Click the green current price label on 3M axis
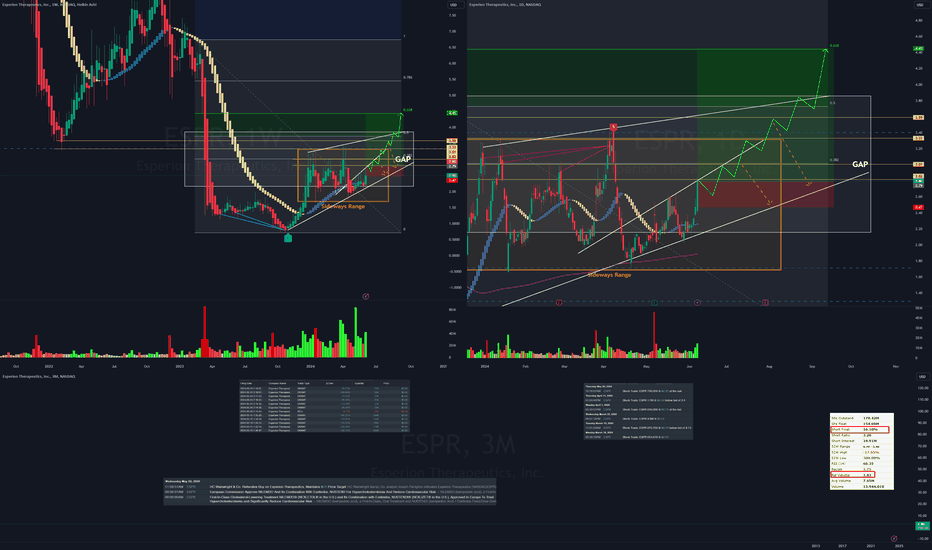Image resolution: width=932 pixels, height=550 pixels. click(x=922, y=526)
